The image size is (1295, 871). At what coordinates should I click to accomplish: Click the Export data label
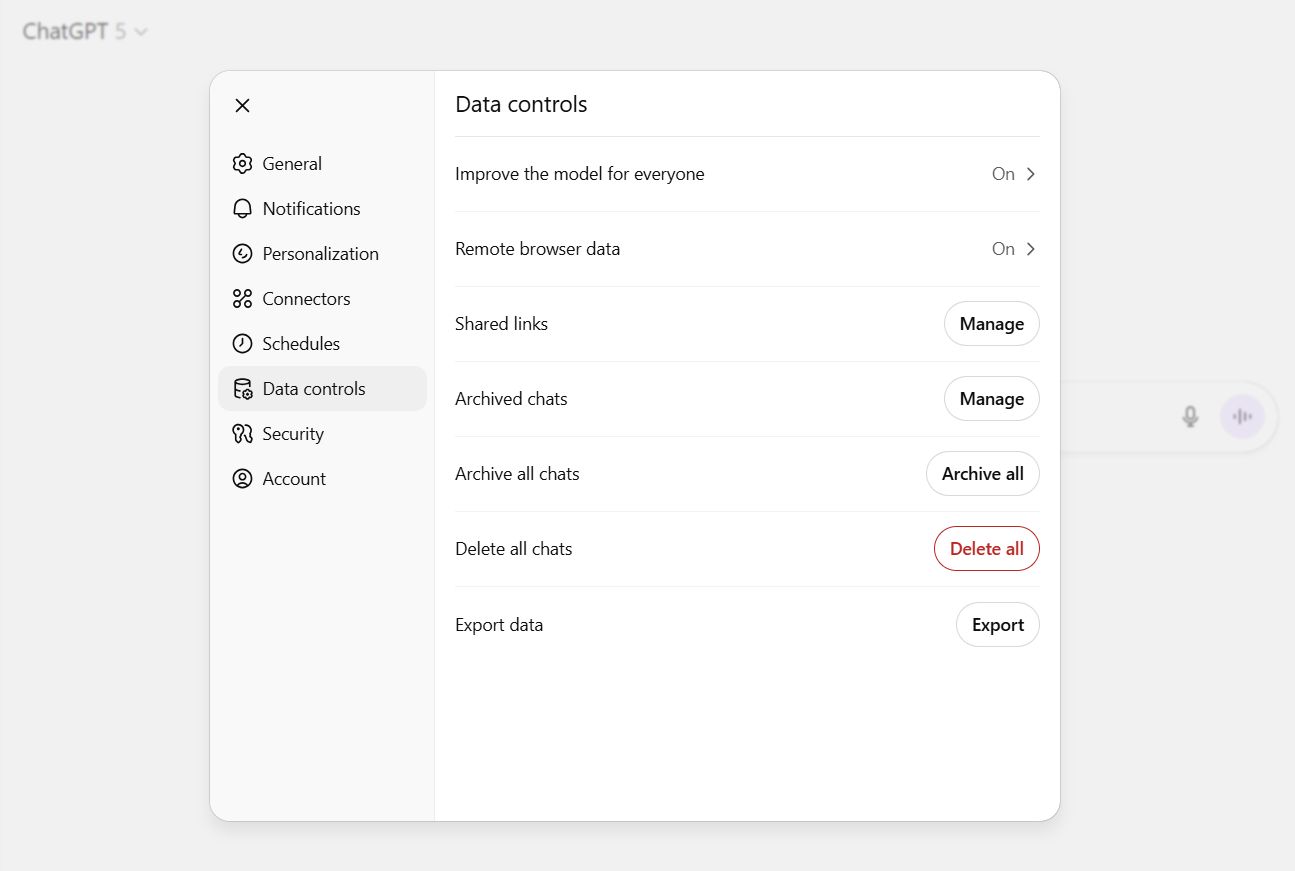point(499,625)
